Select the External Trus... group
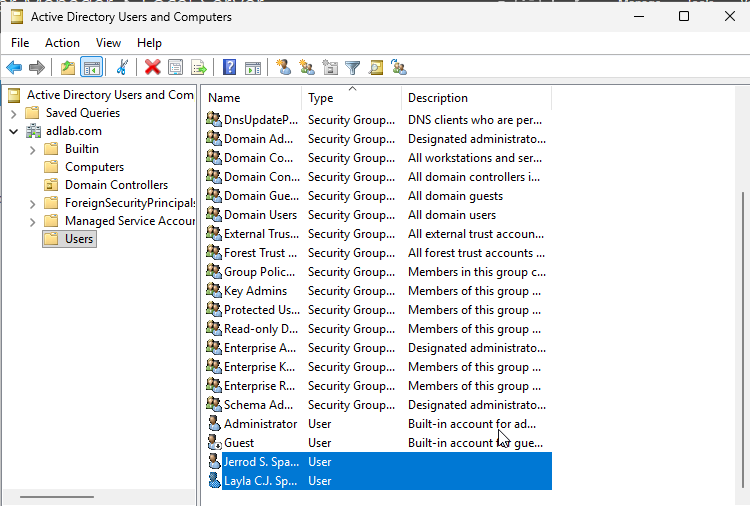 [378, 234]
